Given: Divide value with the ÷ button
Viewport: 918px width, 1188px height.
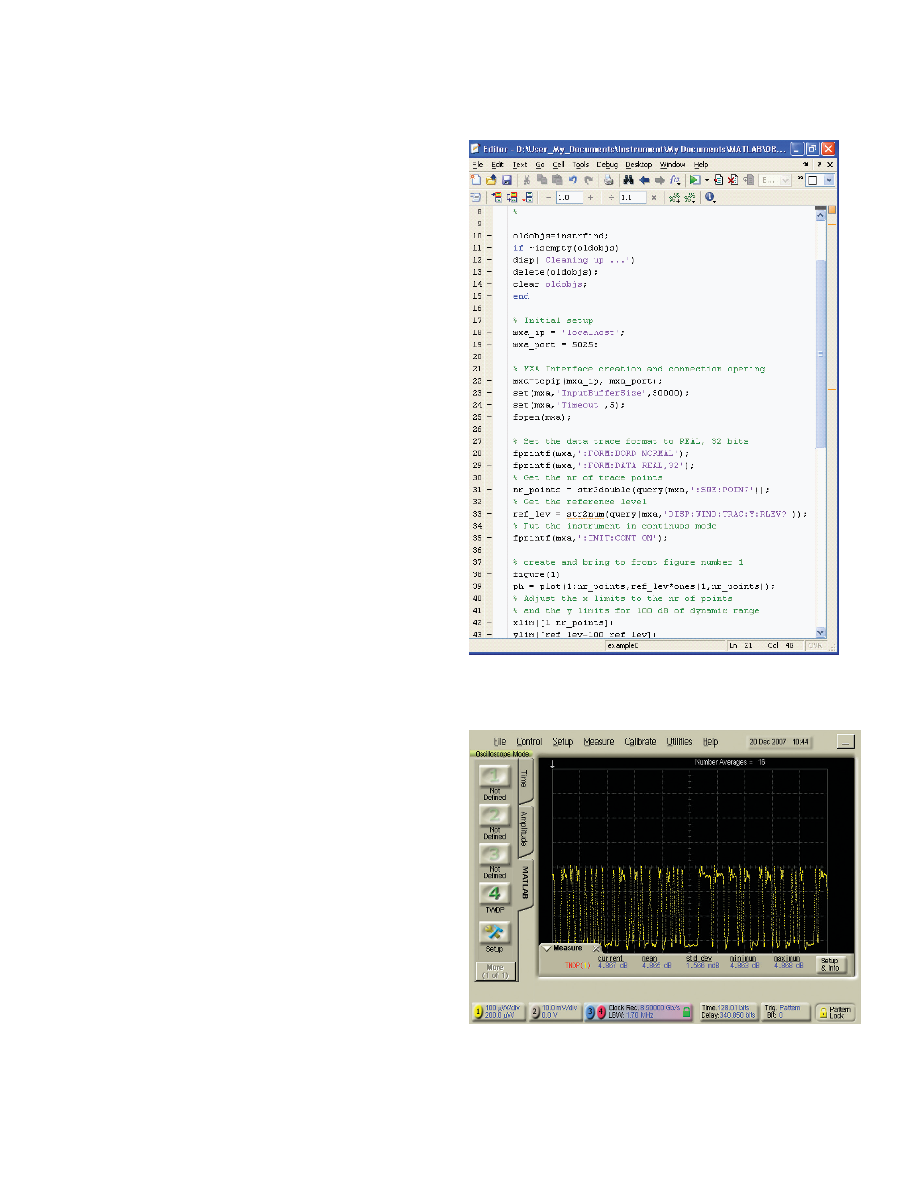Looking at the screenshot, I should pos(611,198).
